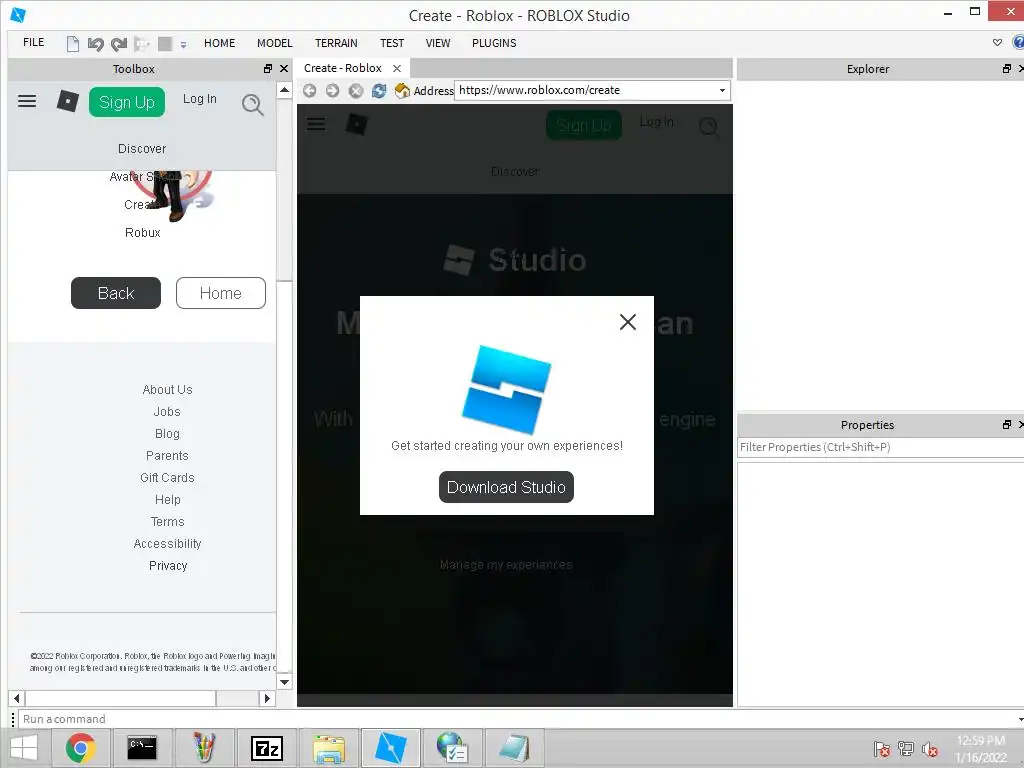Click the dark Back button
The image size is (1024, 768).
coord(116,293)
